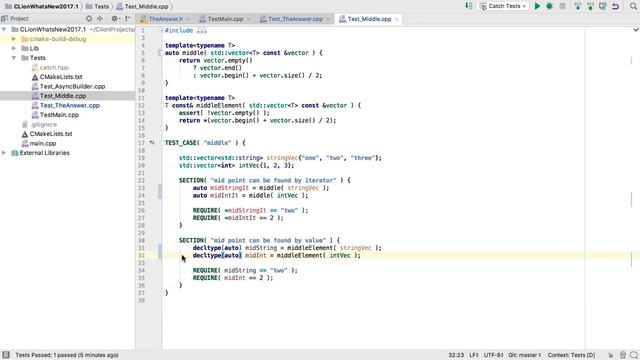The height and width of the screenshot is (360, 640).
Task: Click the run gutter icon beside TEST_CASE
Action: [x=152, y=143]
